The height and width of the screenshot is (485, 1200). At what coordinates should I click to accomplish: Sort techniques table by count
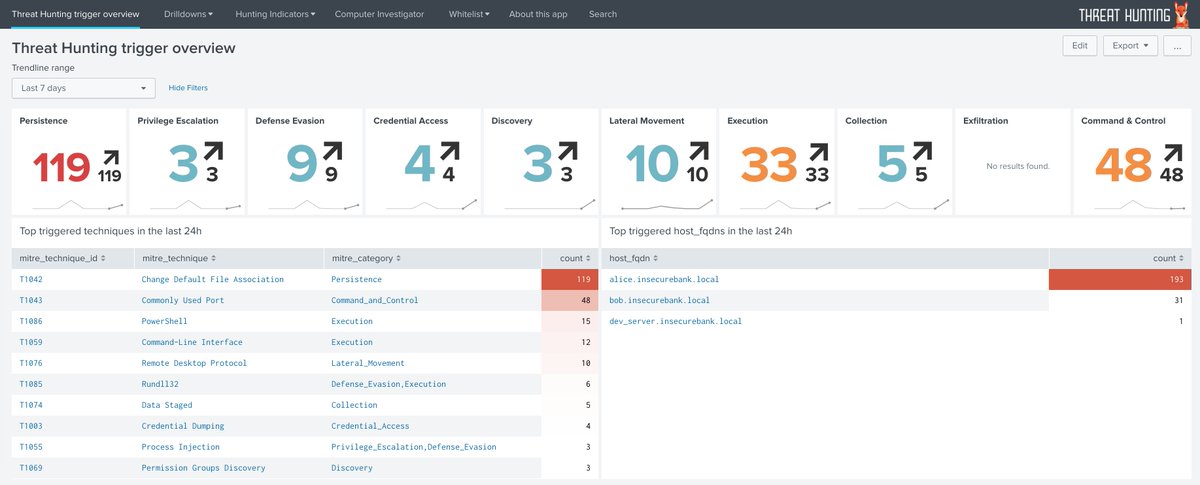[x=574, y=258]
